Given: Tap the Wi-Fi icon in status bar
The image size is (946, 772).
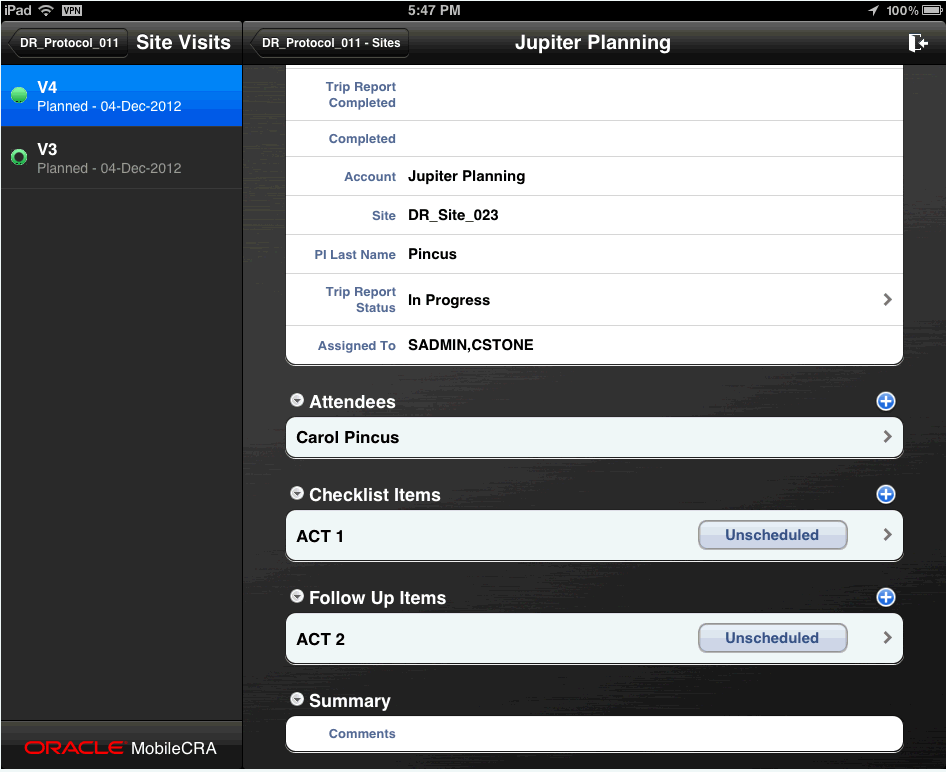Looking at the screenshot, I should point(46,10).
